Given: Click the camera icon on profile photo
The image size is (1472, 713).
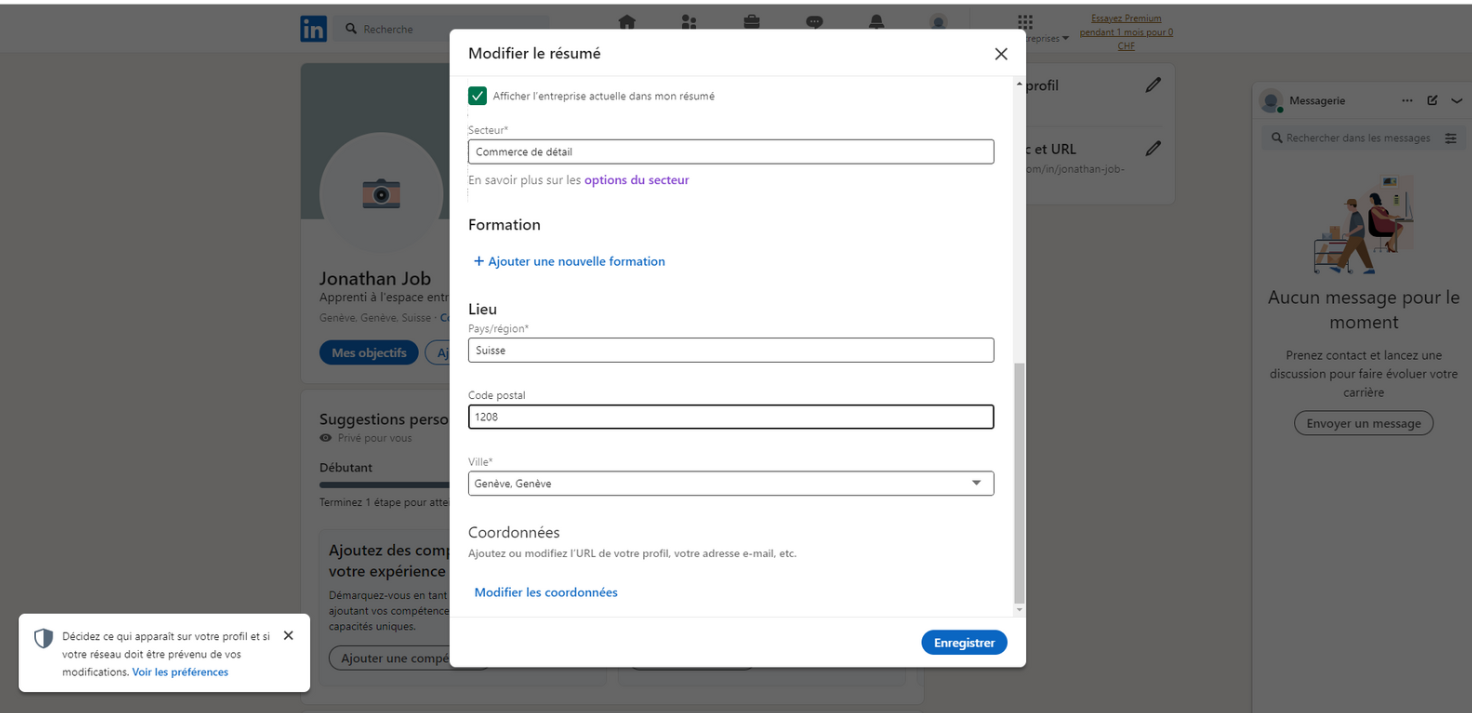Looking at the screenshot, I should (381, 193).
